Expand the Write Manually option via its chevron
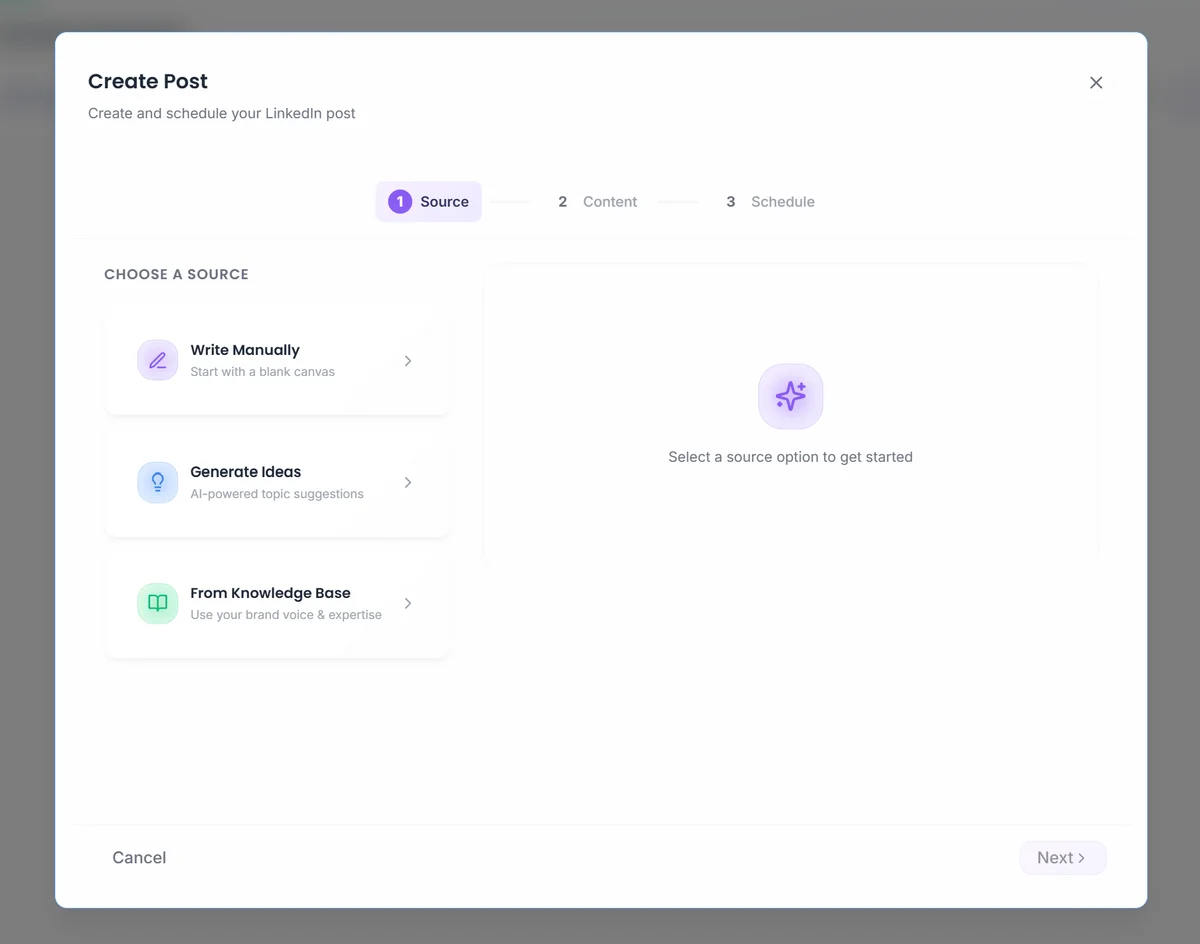Image resolution: width=1200 pixels, height=944 pixels. pos(407,360)
